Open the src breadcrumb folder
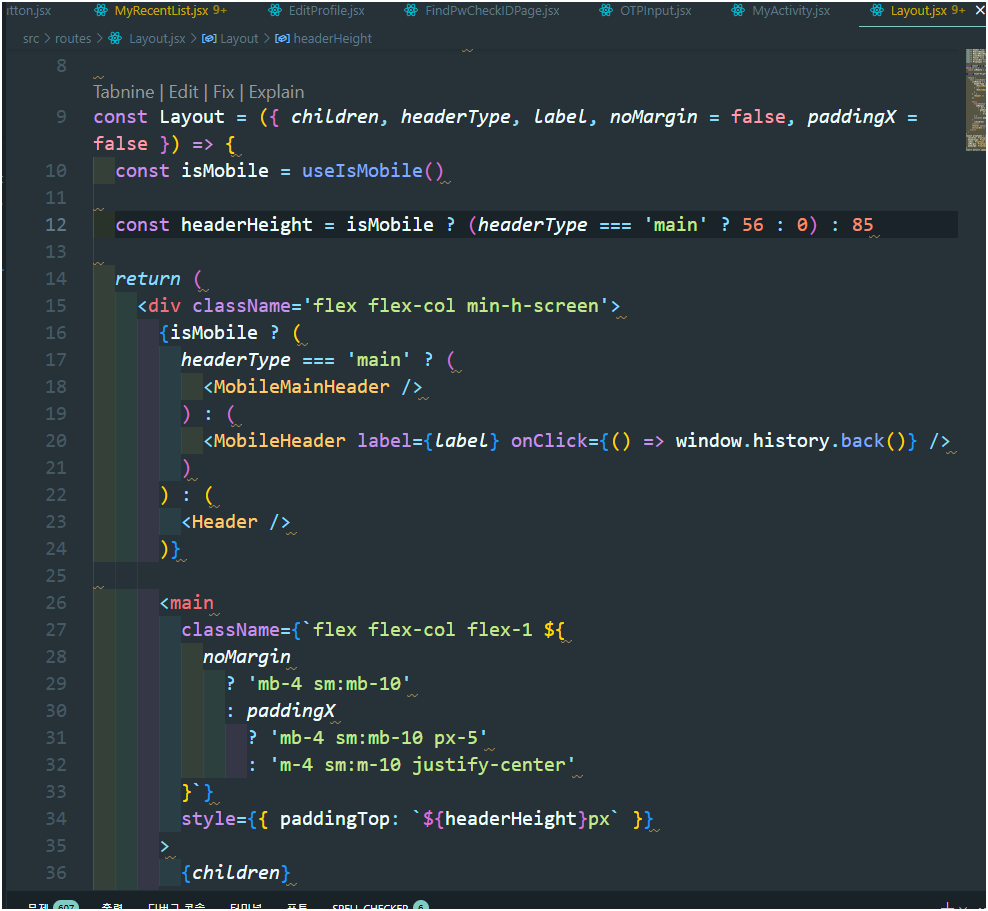988x911 pixels. [x=31, y=39]
